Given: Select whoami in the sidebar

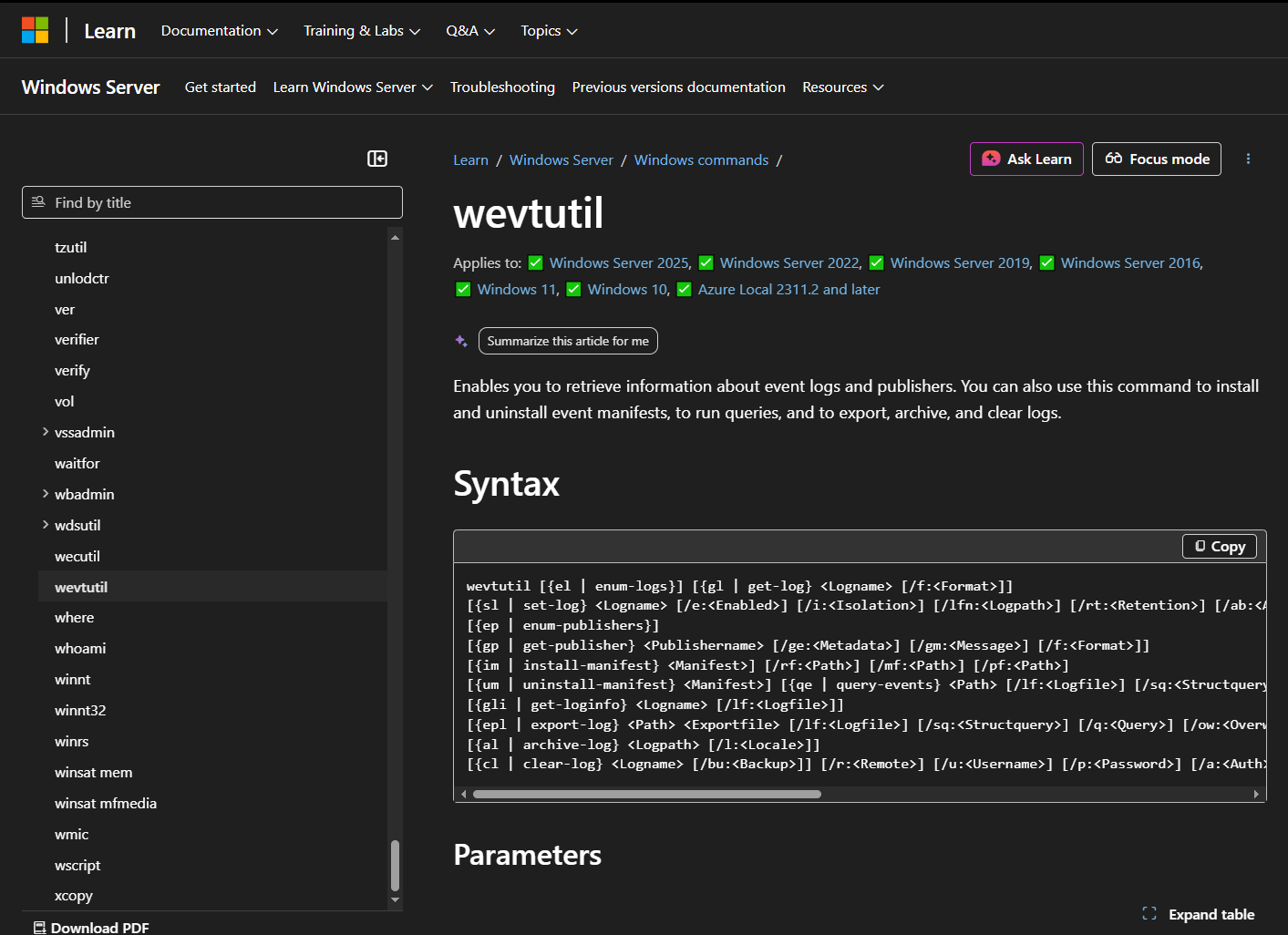Looking at the screenshot, I should click(80, 648).
